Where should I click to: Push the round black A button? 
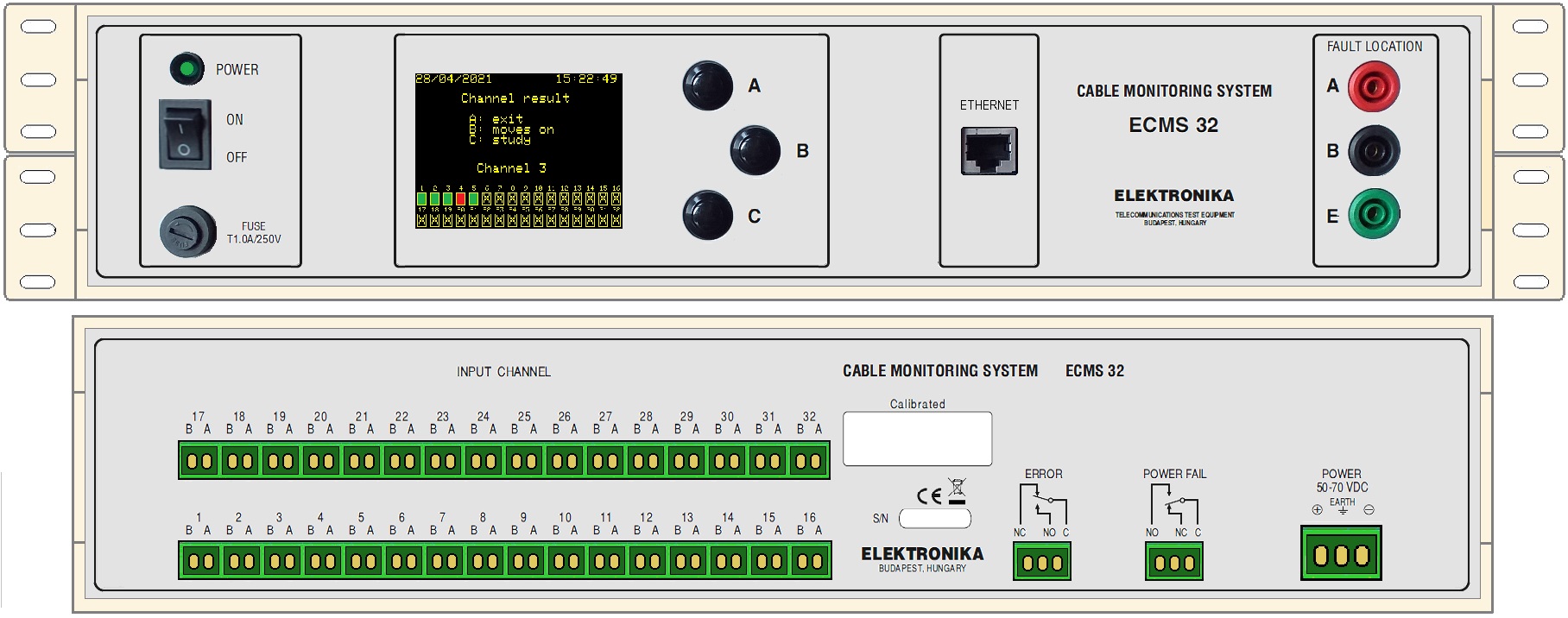pos(708,85)
